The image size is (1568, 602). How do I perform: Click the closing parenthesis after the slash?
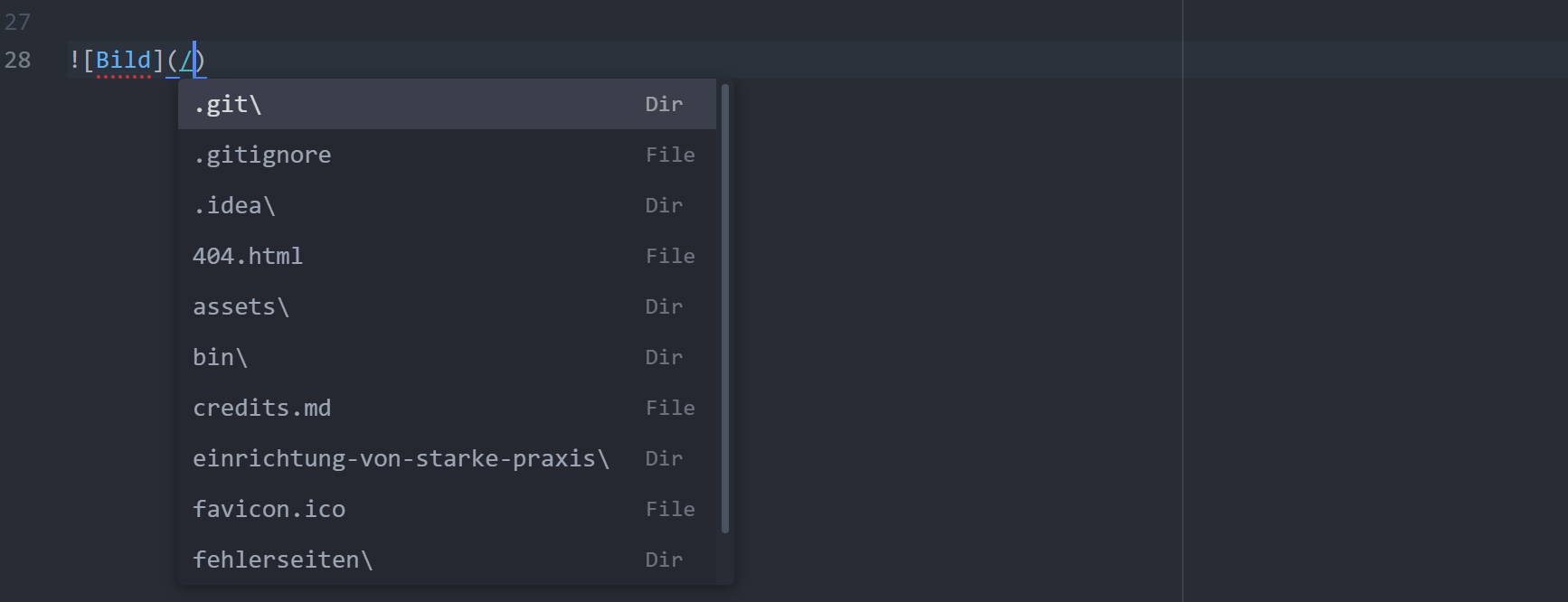click(201, 61)
